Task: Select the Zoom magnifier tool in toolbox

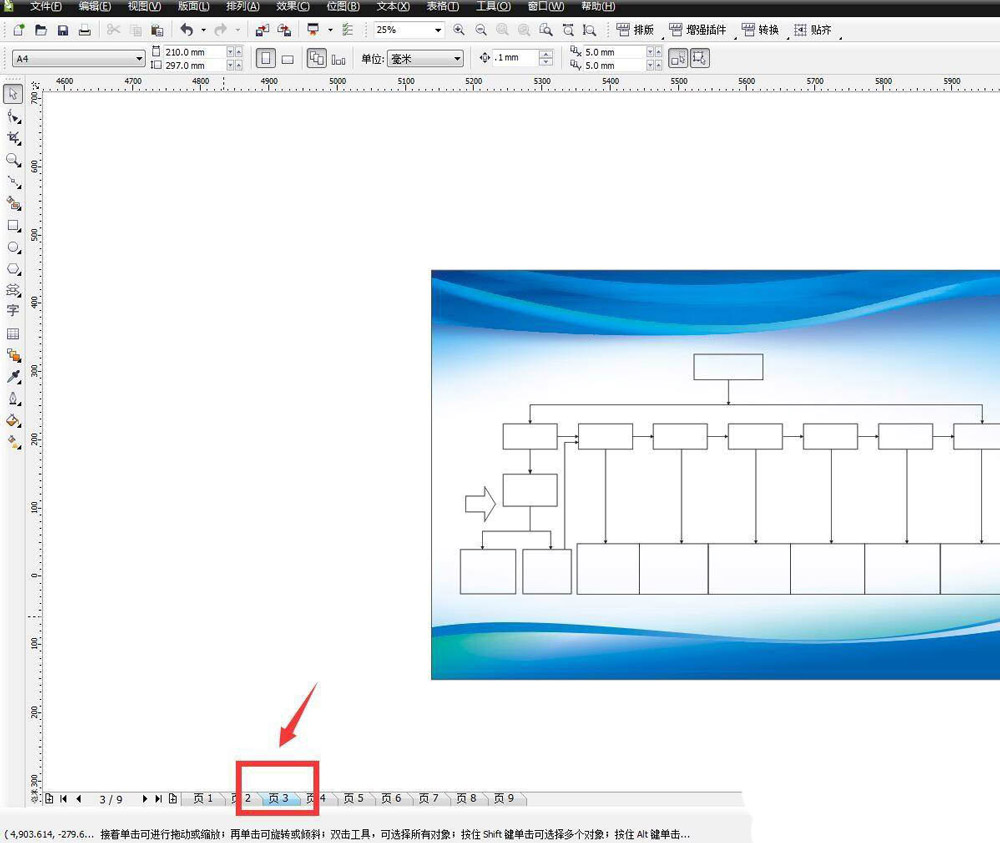Action: click(x=13, y=160)
